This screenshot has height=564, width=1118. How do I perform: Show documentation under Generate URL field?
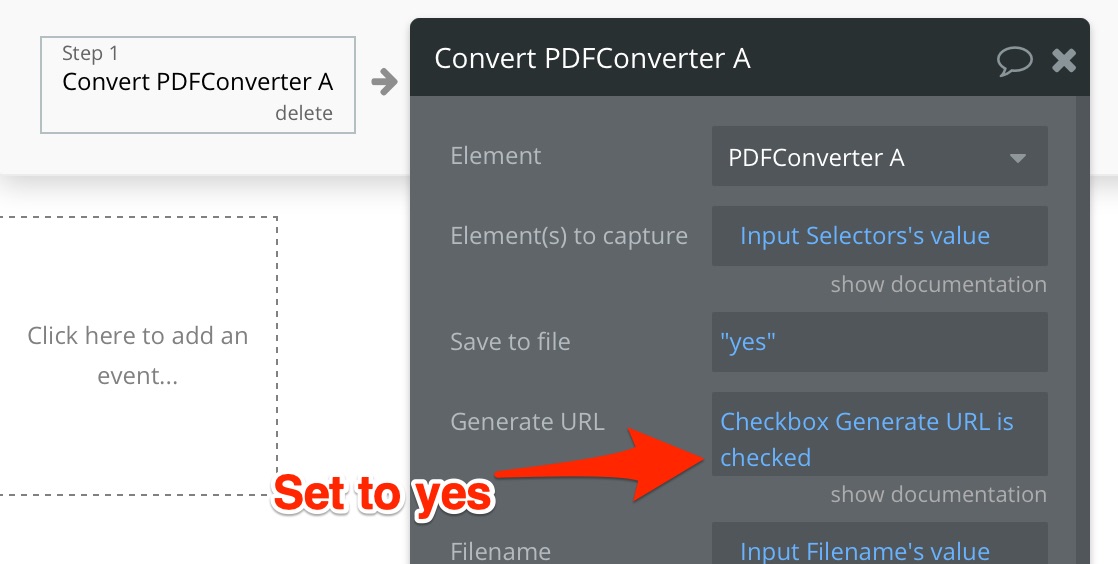pyautogui.click(x=938, y=494)
